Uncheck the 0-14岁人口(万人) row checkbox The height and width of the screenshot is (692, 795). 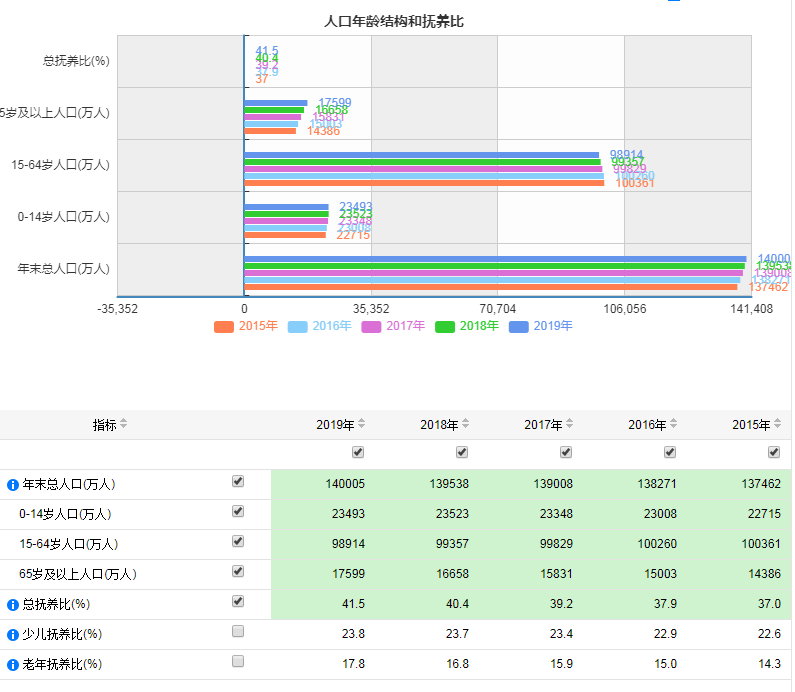coord(238,511)
